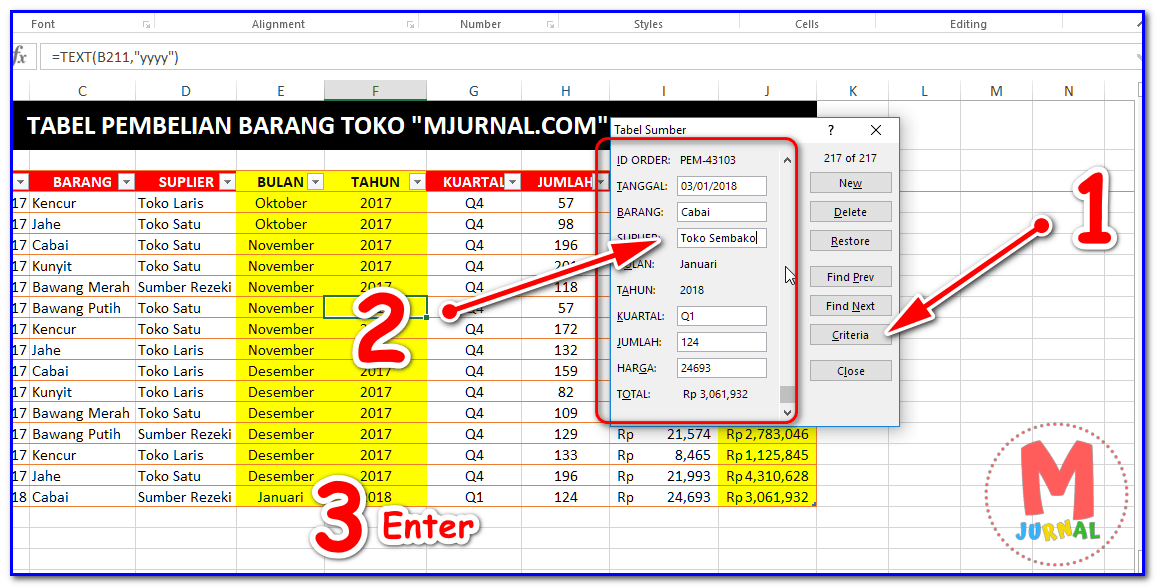This screenshot has height=587, width=1156.
Task: Open the SUPLIER column filter dropdown
Action: coord(227,182)
